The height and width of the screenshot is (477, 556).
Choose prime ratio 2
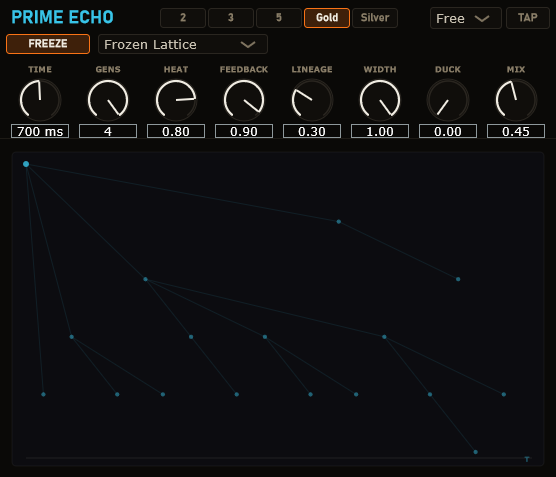pos(183,18)
